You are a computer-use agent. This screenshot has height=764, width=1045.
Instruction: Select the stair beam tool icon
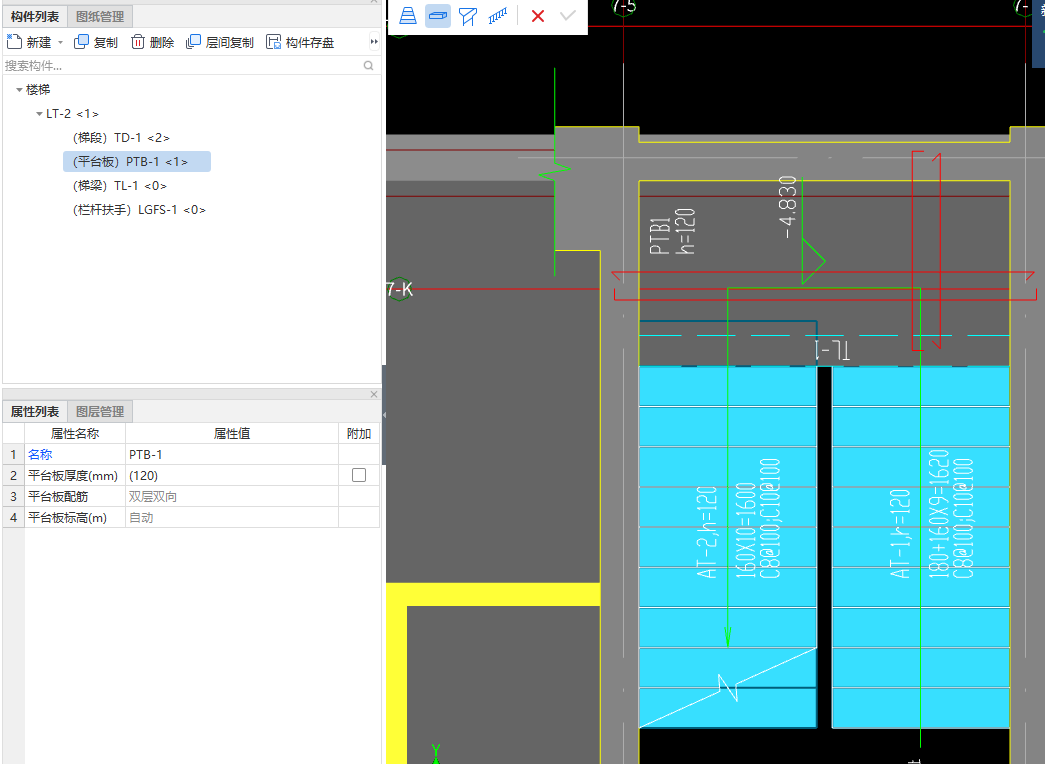(468, 16)
